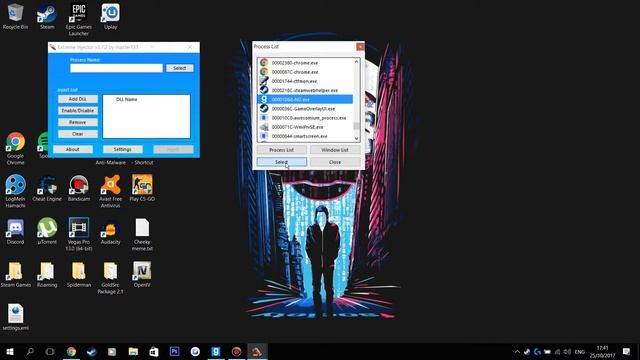Select the 00002380-chrome.exe process row
This screenshot has width=640, height=360.
pos(305,63)
